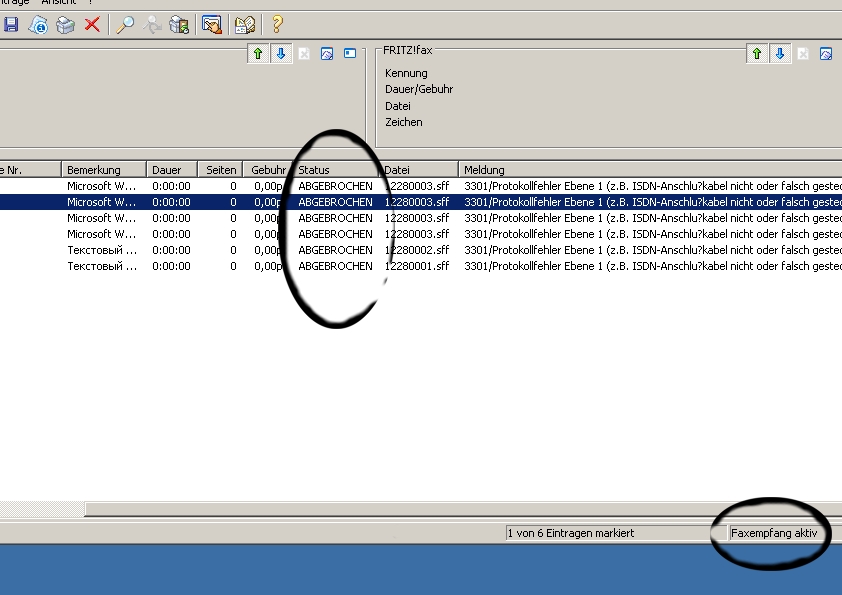Sort by the Datei column header
Screen dimensions: 842x595
[x=419, y=170]
